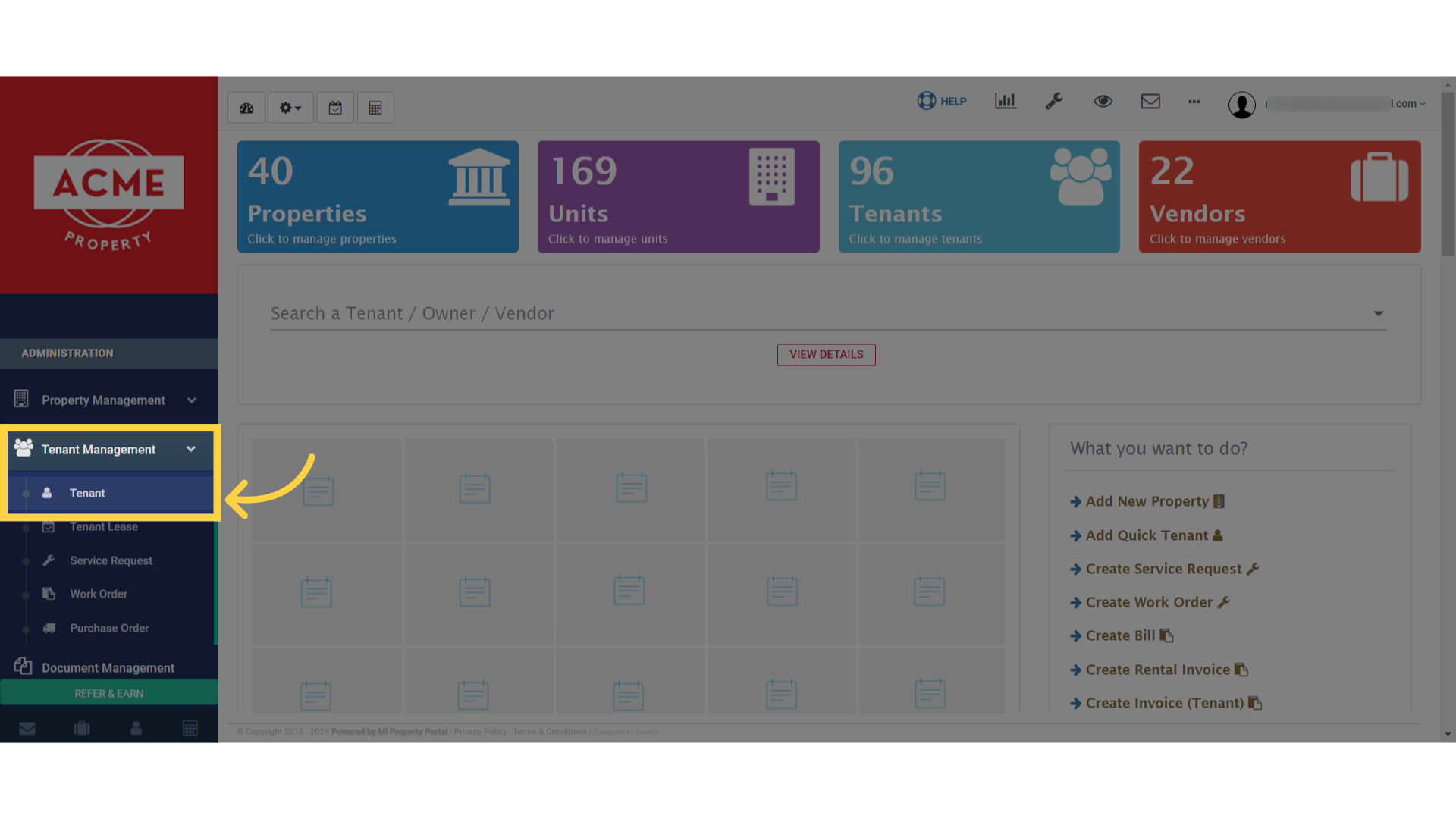Viewport: 1456px width, 819px height.
Task: Click the bar chart reports icon
Action: (x=1006, y=101)
